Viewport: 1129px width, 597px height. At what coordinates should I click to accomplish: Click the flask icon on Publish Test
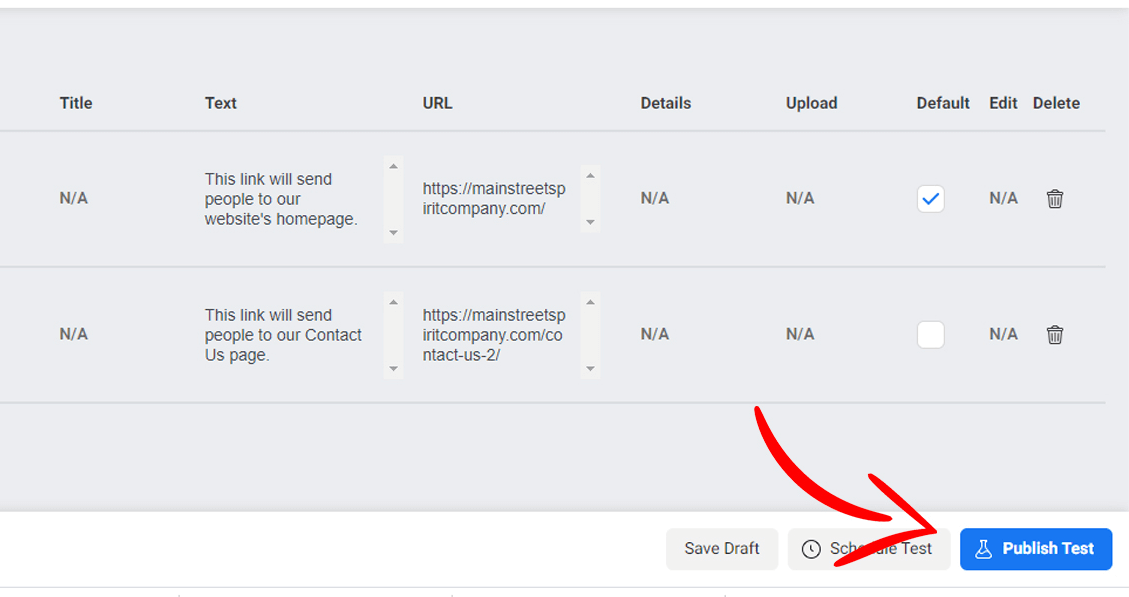coord(984,549)
